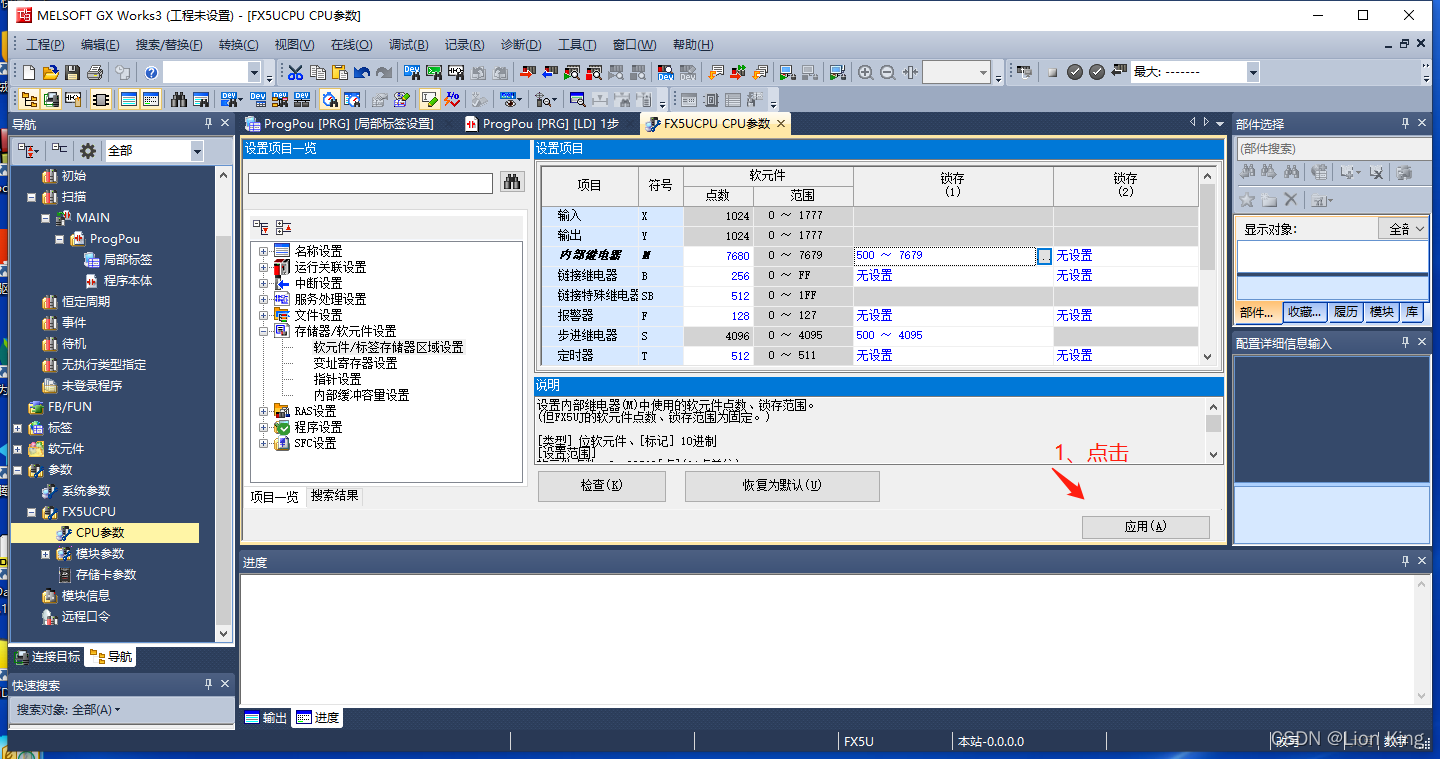Click the binoculars find icon in second toolbar row
Image resolution: width=1440 pixels, height=759 pixels.
pos(179,99)
